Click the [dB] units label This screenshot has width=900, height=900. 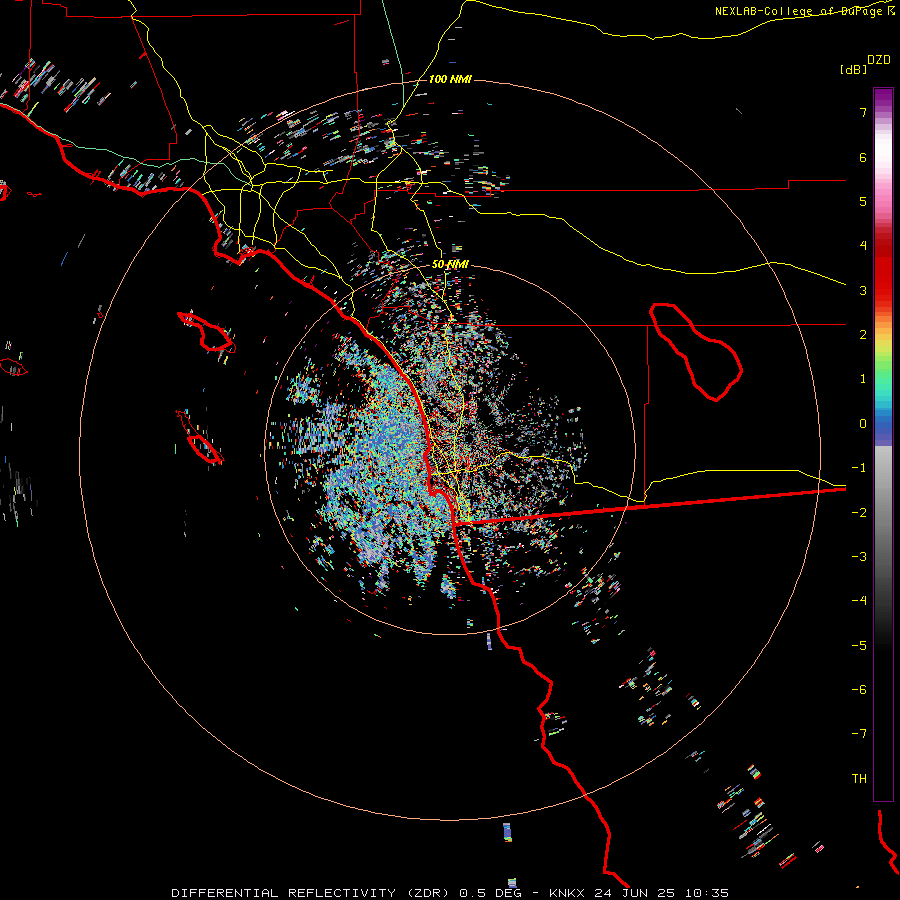coord(854,69)
